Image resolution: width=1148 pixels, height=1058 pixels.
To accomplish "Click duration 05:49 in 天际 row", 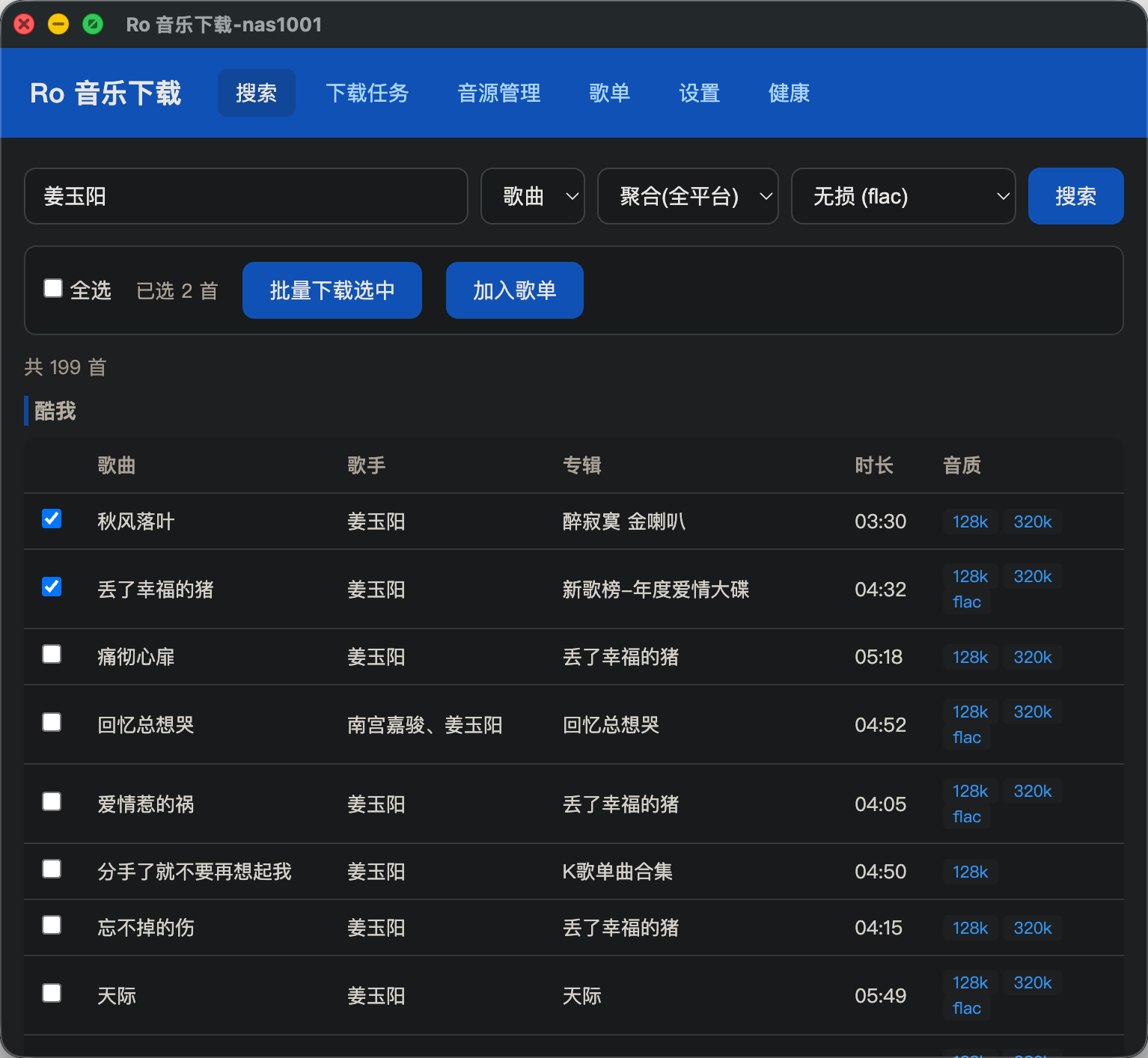I will (881, 996).
